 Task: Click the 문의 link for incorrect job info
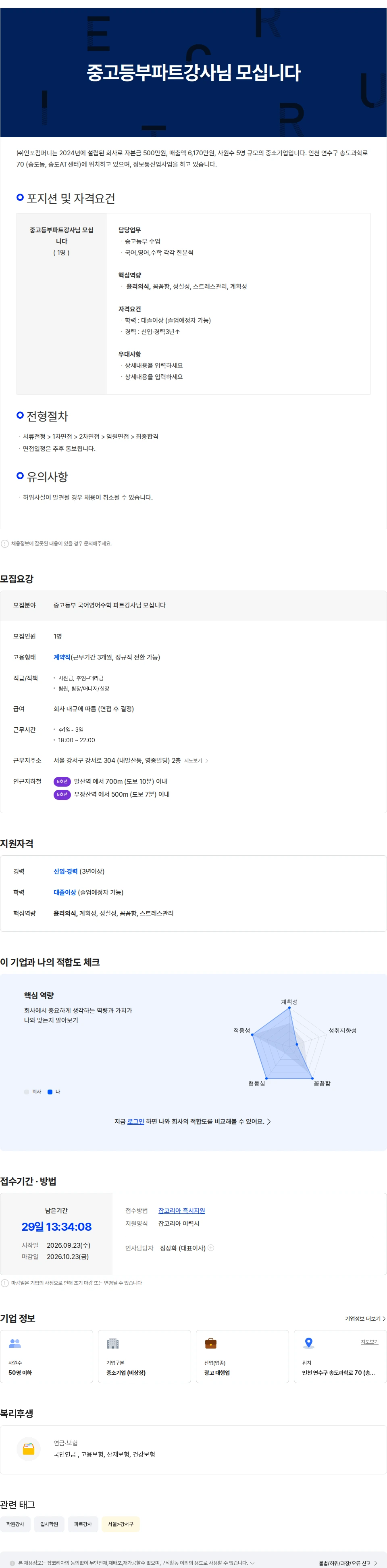(x=87, y=543)
